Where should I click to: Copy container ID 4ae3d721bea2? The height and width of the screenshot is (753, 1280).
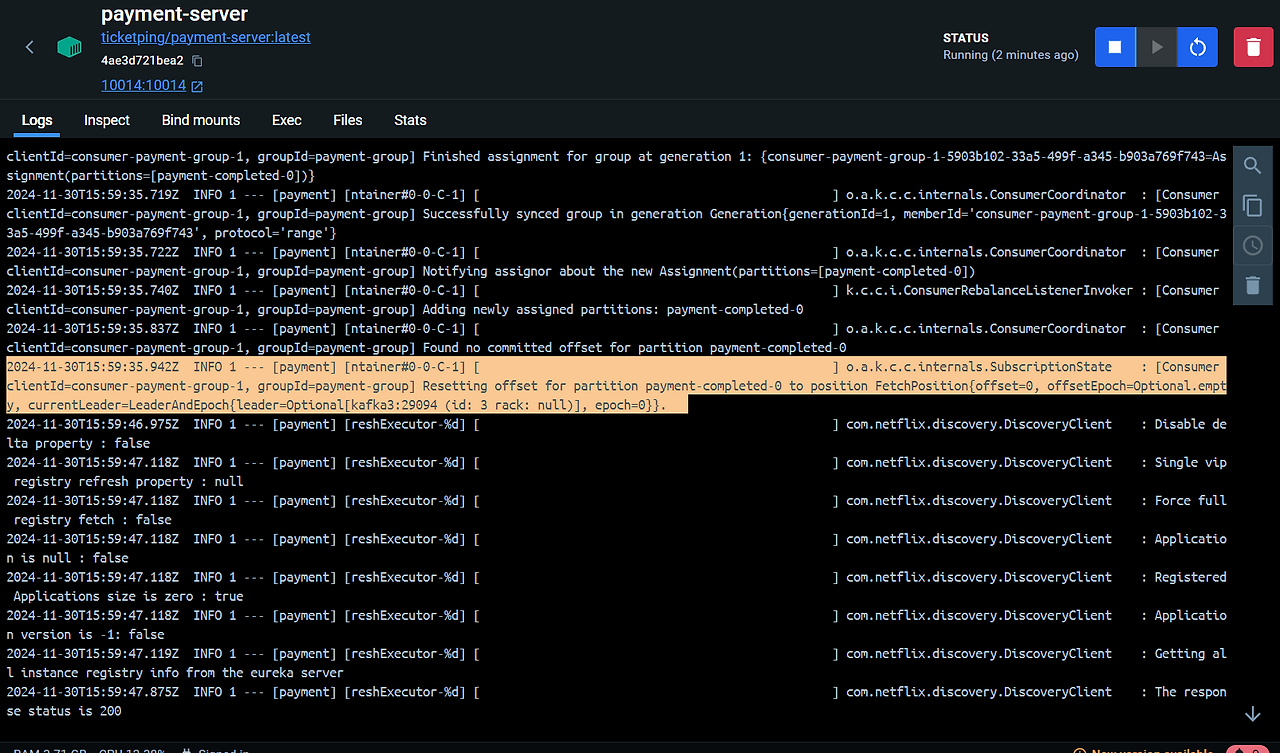197,61
